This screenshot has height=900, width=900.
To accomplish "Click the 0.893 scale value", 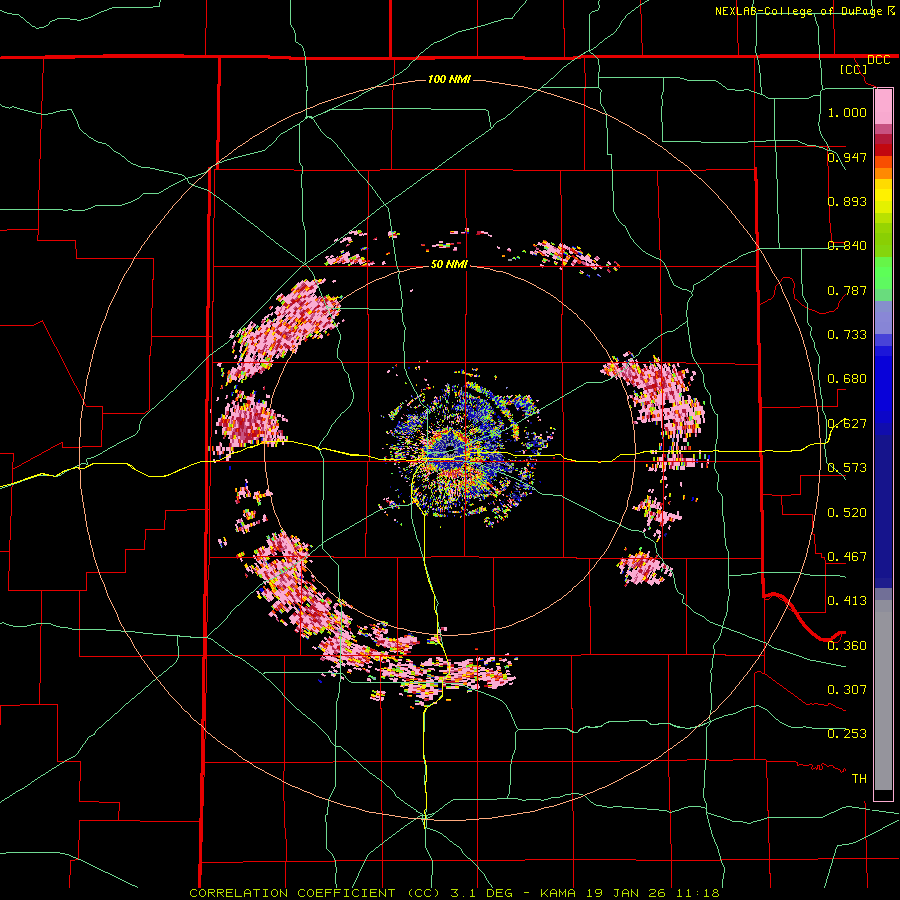I will coord(847,201).
